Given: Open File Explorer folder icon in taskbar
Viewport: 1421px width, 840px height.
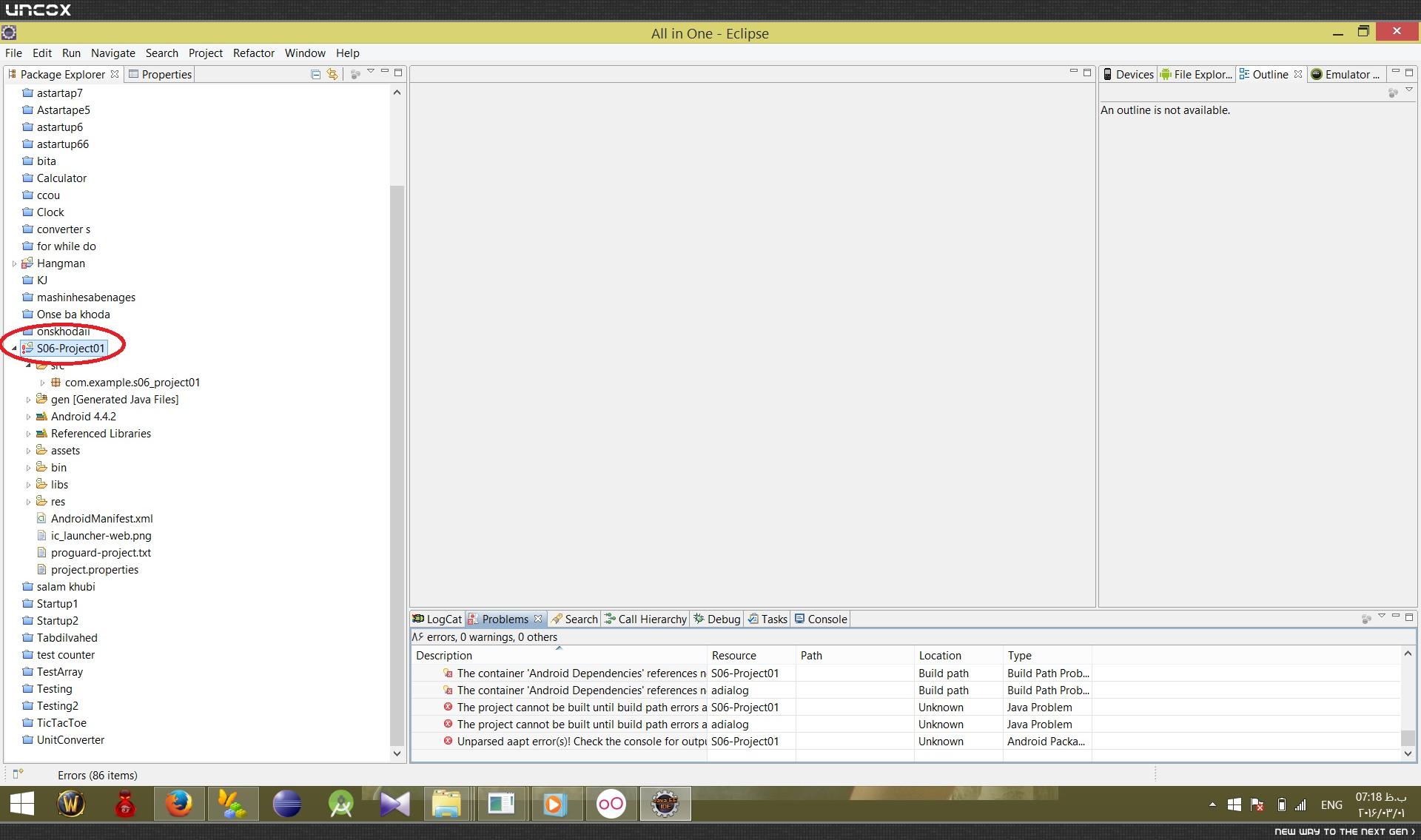Looking at the screenshot, I should click(446, 804).
